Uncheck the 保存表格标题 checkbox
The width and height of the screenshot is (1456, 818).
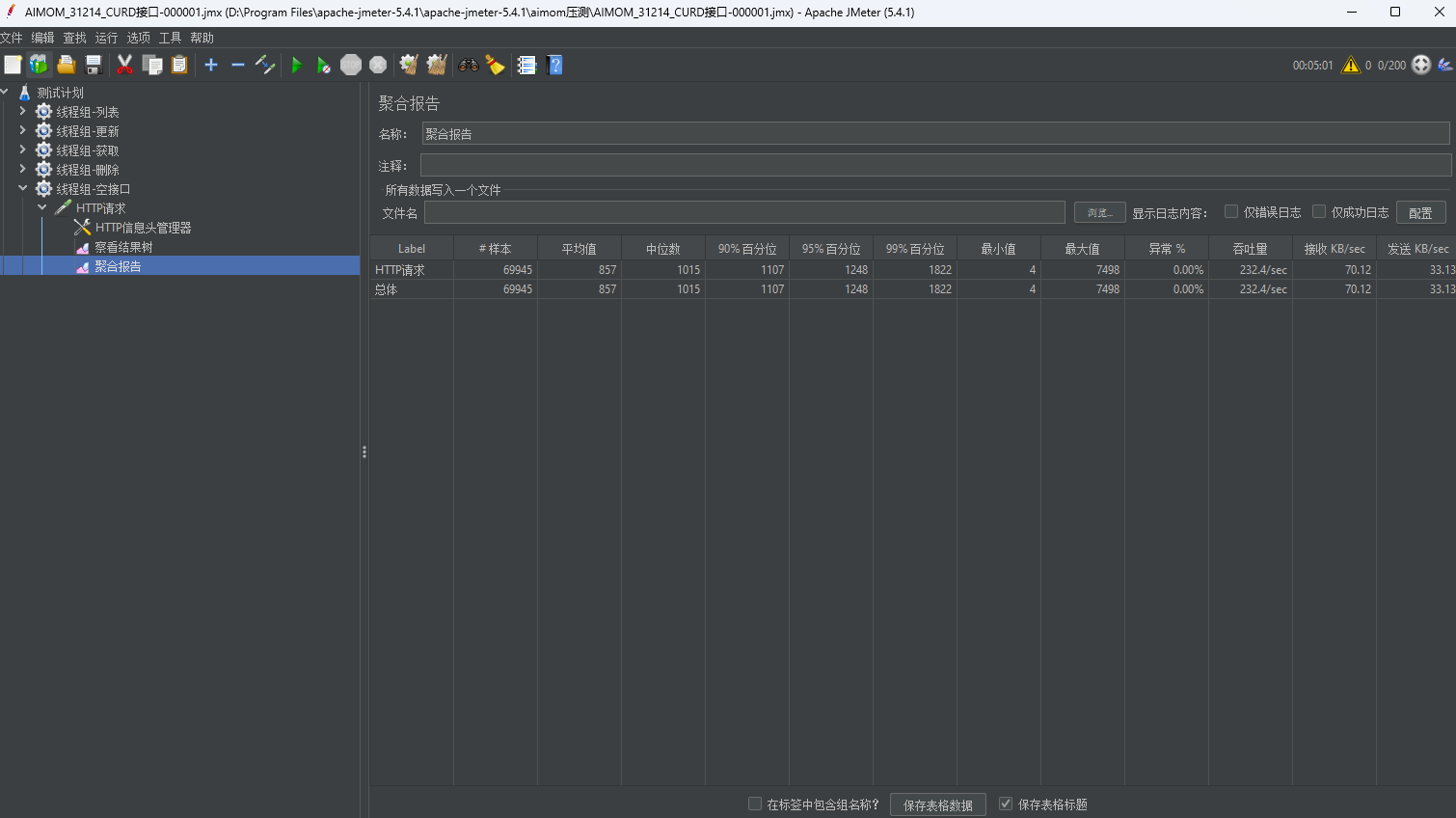(1006, 804)
